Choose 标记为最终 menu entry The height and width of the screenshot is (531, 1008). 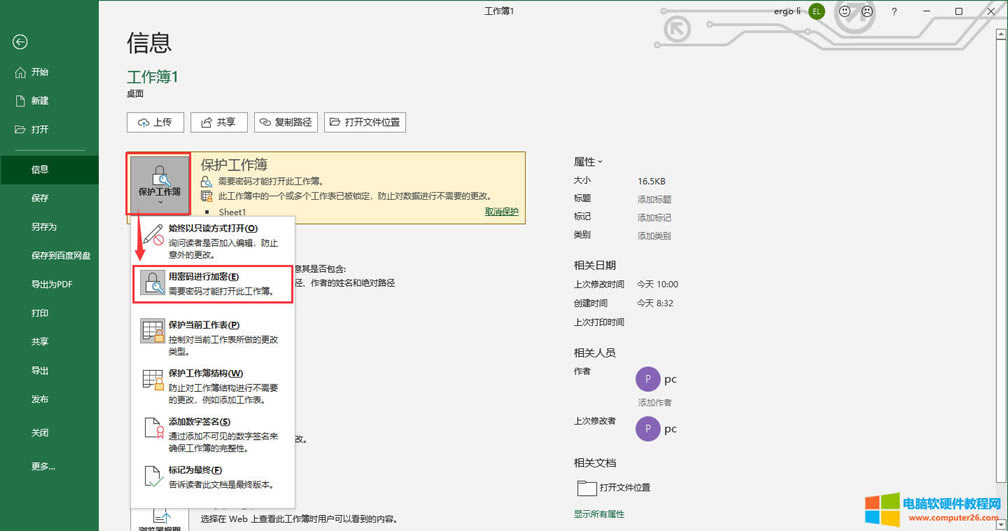tap(212, 477)
